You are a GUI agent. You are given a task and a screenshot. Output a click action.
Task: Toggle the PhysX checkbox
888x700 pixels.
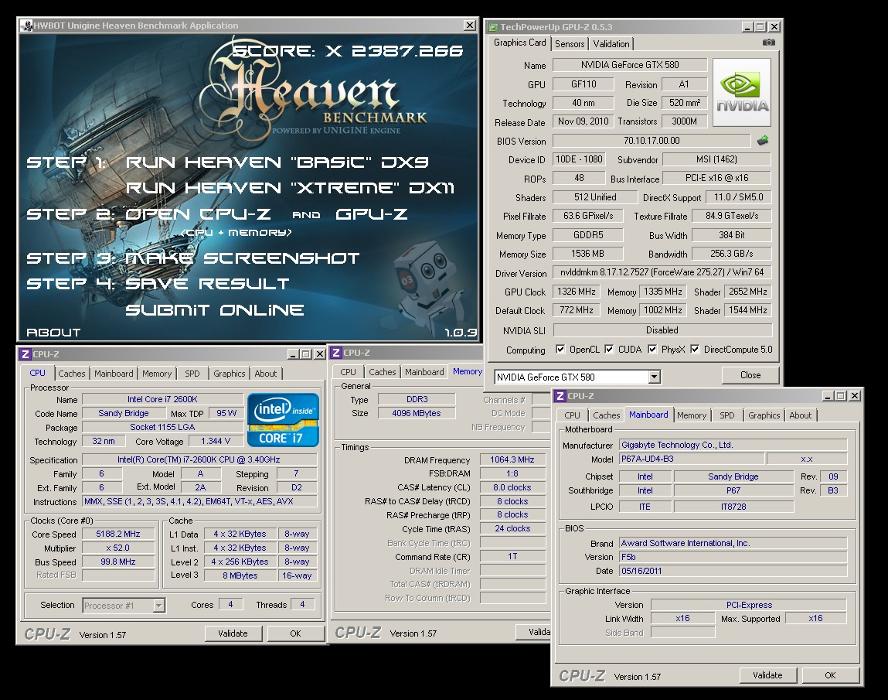click(652, 349)
